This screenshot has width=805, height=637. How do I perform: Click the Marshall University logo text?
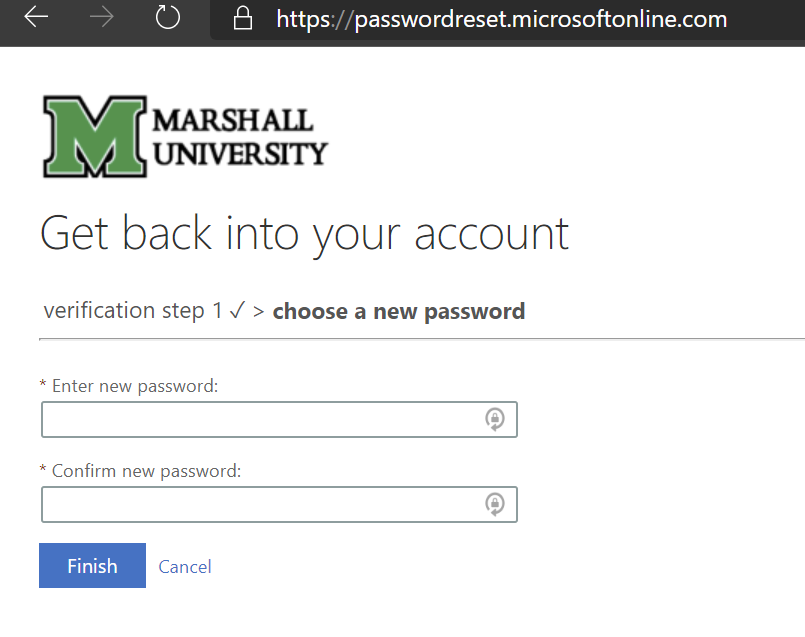tap(240, 137)
